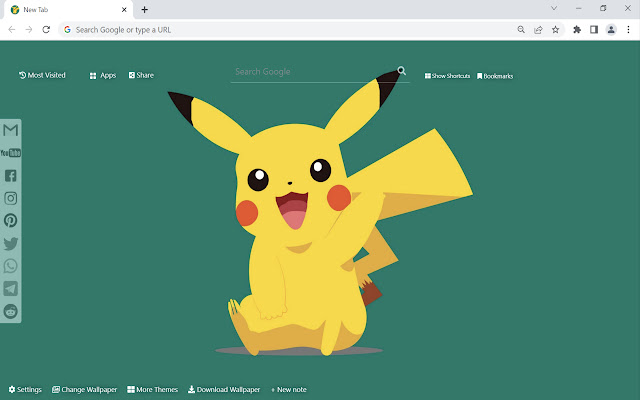Open Gmail from the sidebar icon
This screenshot has width=640, height=400.
point(11,130)
